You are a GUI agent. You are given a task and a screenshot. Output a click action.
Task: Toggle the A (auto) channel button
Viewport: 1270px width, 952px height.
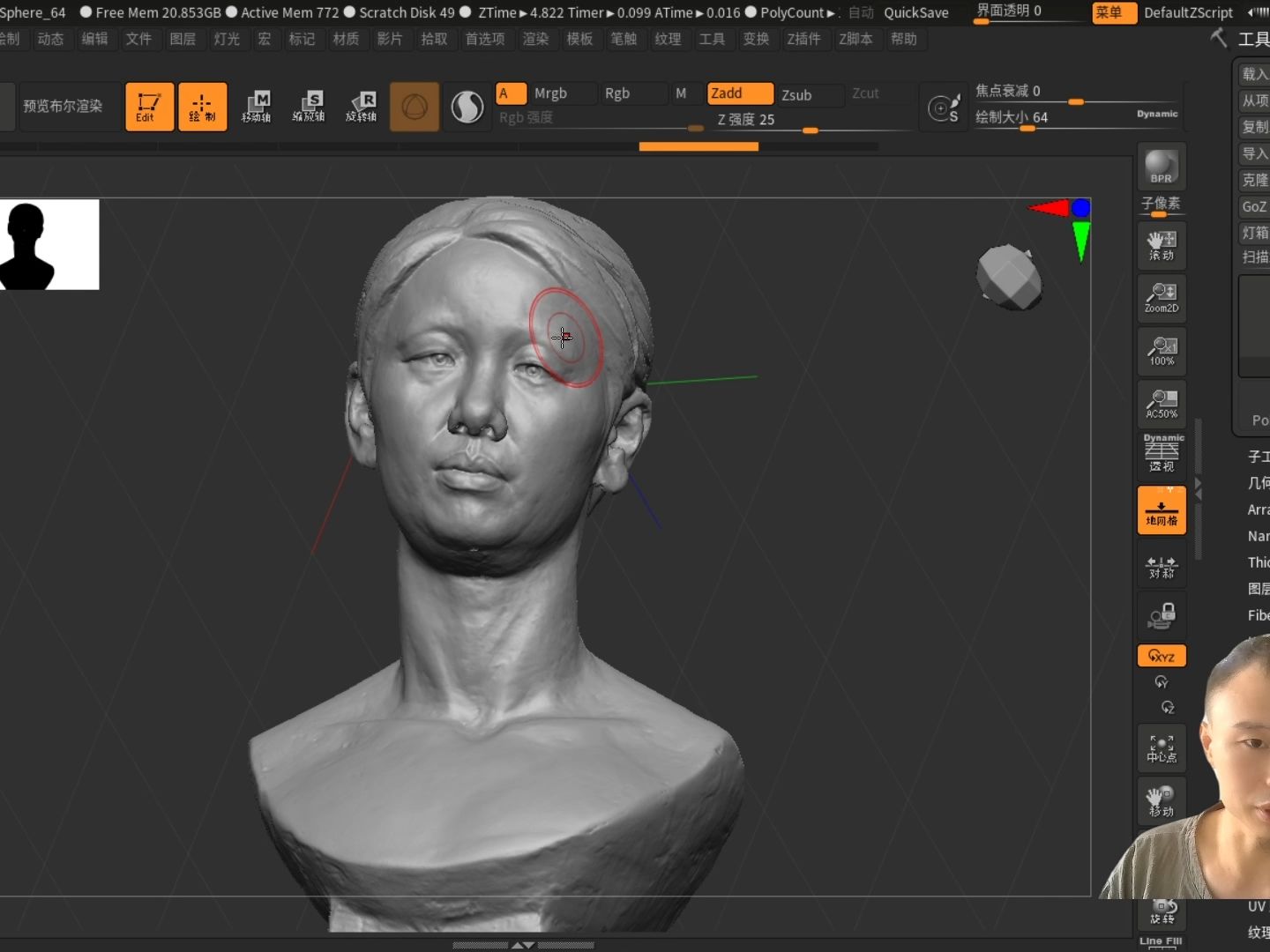512,93
